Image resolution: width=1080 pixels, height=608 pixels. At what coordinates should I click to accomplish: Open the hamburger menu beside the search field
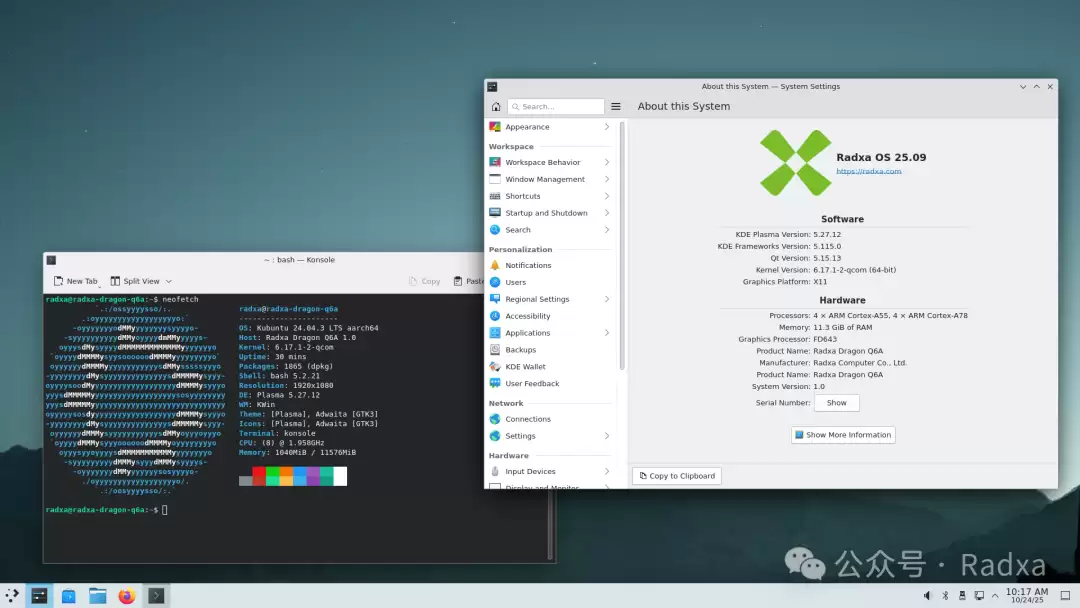point(616,106)
